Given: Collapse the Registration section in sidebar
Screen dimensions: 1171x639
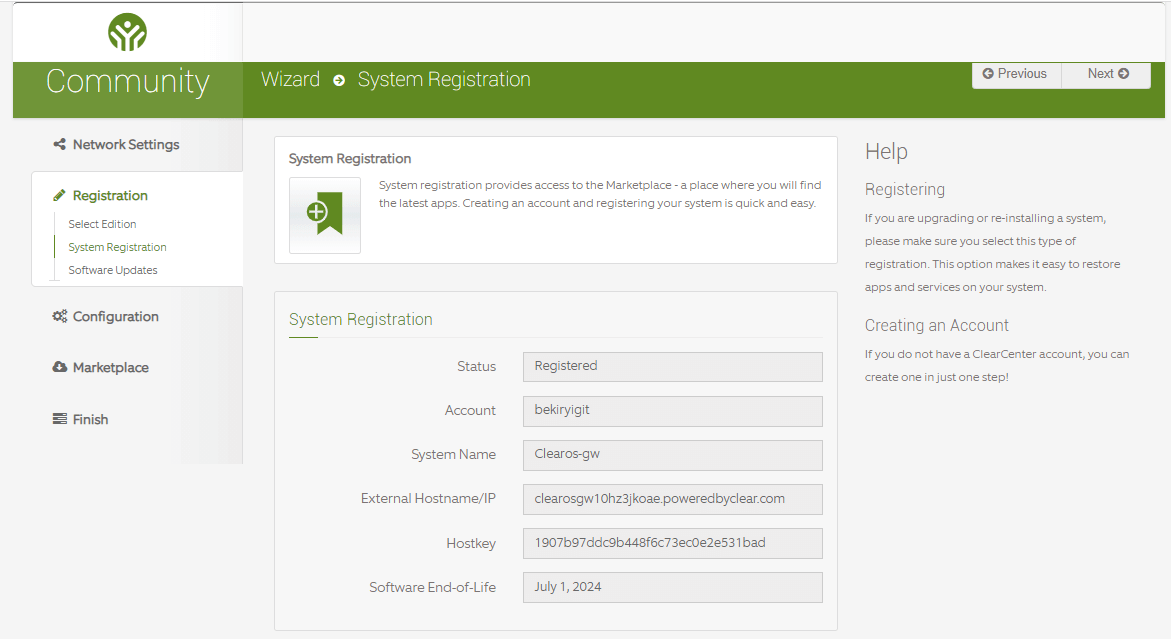Looking at the screenshot, I should click(x=110, y=195).
